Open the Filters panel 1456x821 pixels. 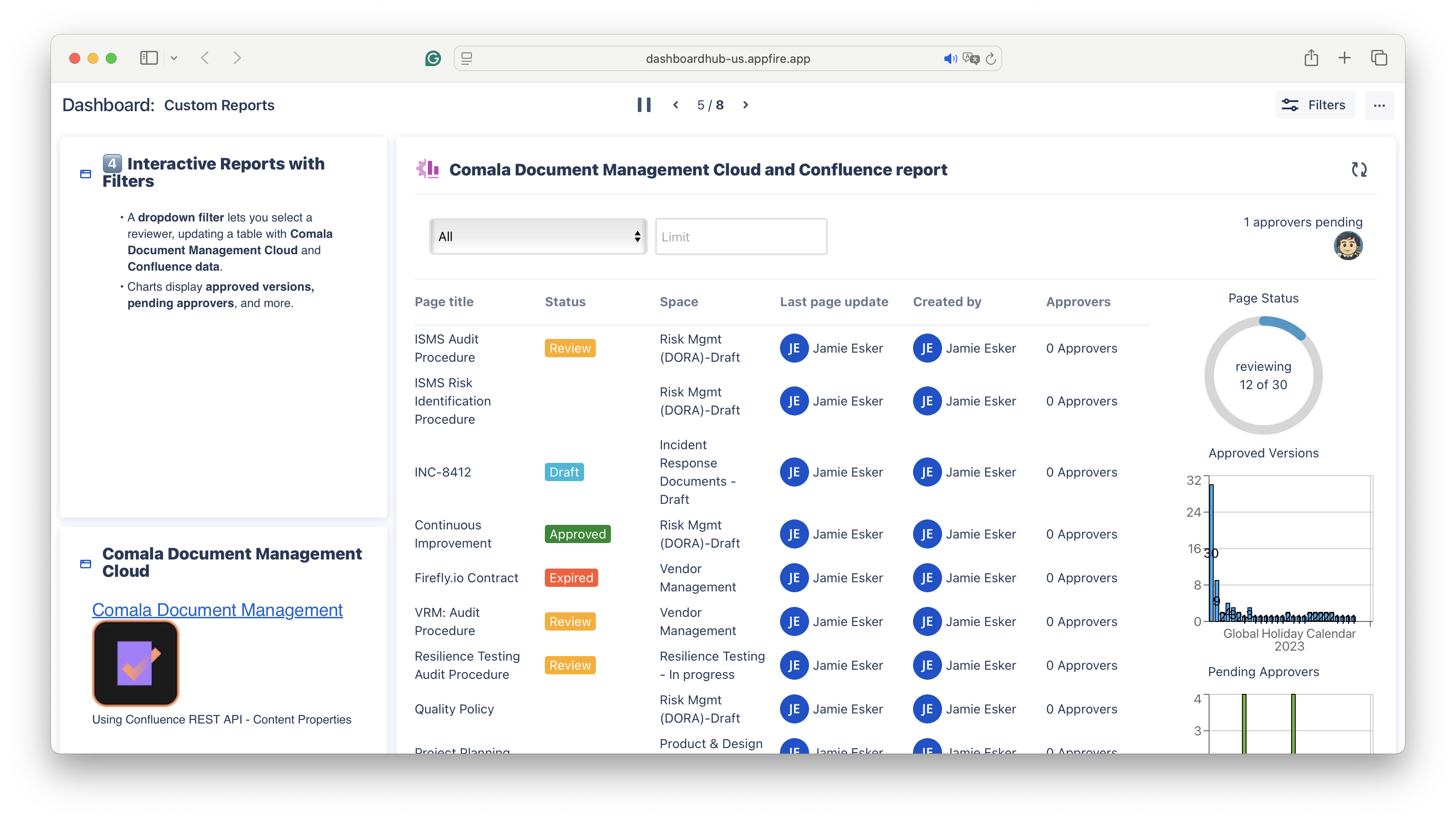[1315, 105]
